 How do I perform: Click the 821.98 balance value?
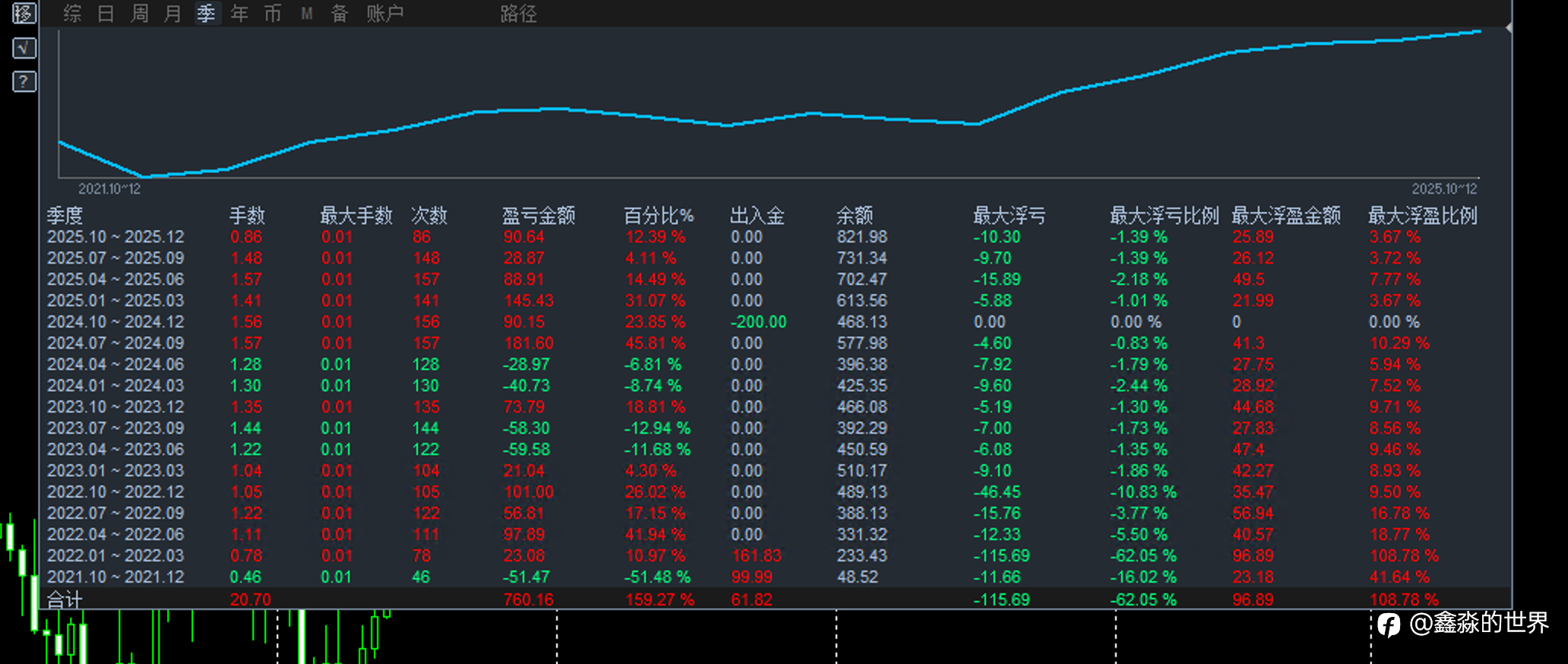862,237
